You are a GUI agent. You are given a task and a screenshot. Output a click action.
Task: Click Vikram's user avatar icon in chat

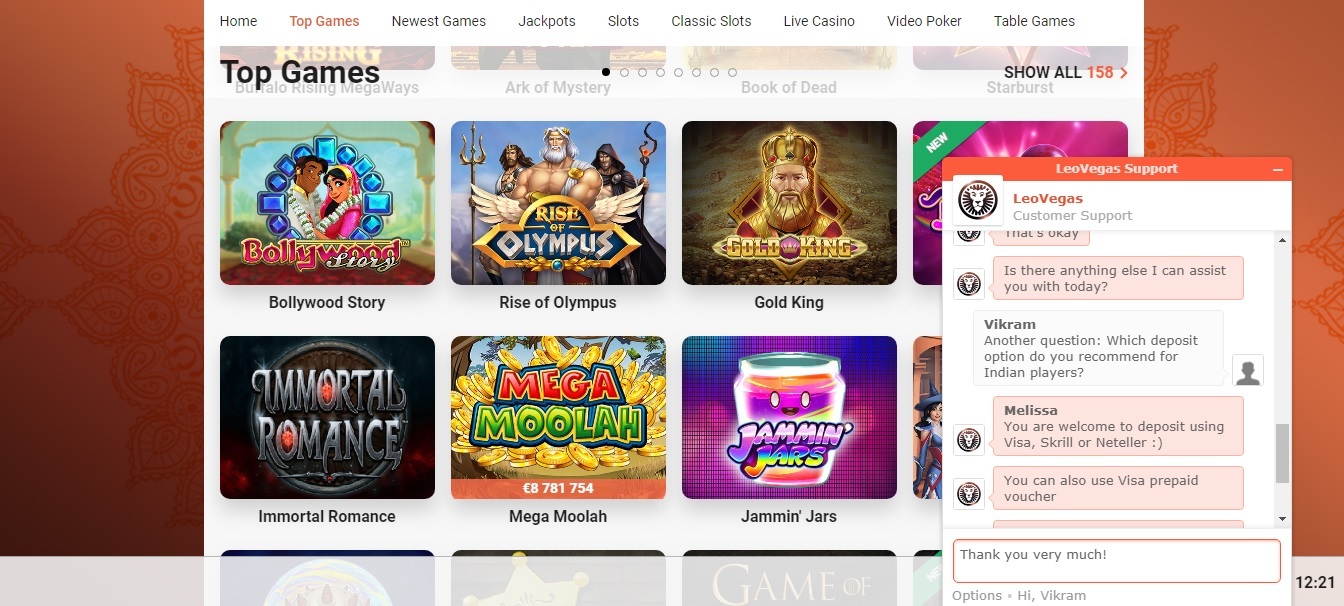tap(1247, 371)
